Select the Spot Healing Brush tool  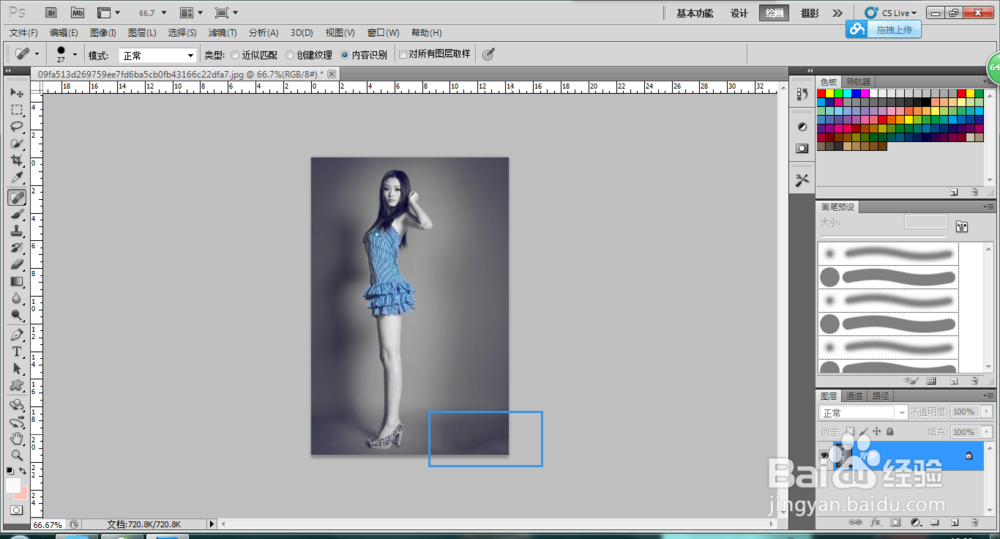[17, 197]
